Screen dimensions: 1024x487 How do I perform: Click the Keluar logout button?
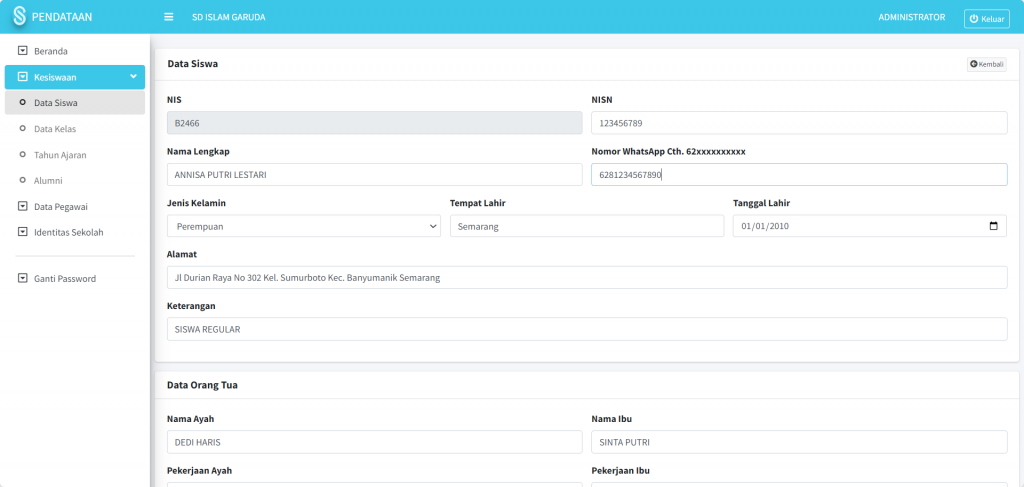pyautogui.click(x=987, y=19)
